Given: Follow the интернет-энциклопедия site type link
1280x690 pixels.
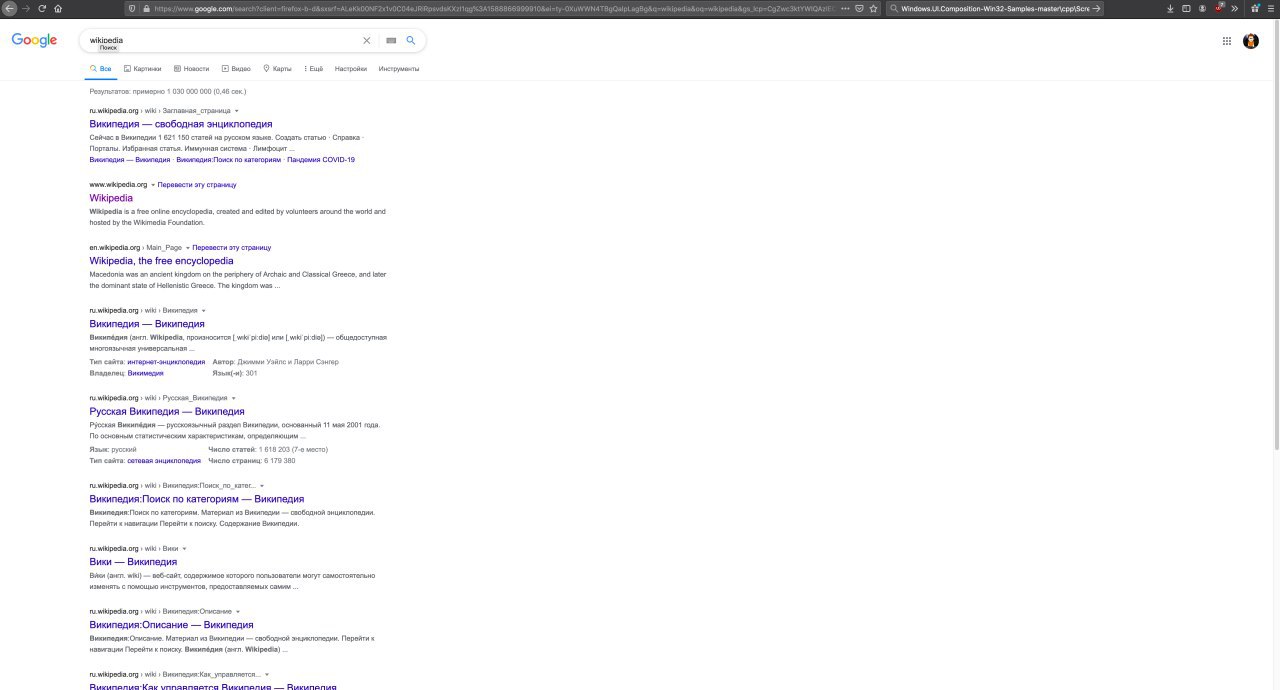Looking at the screenshot, I should coord(166,362).
